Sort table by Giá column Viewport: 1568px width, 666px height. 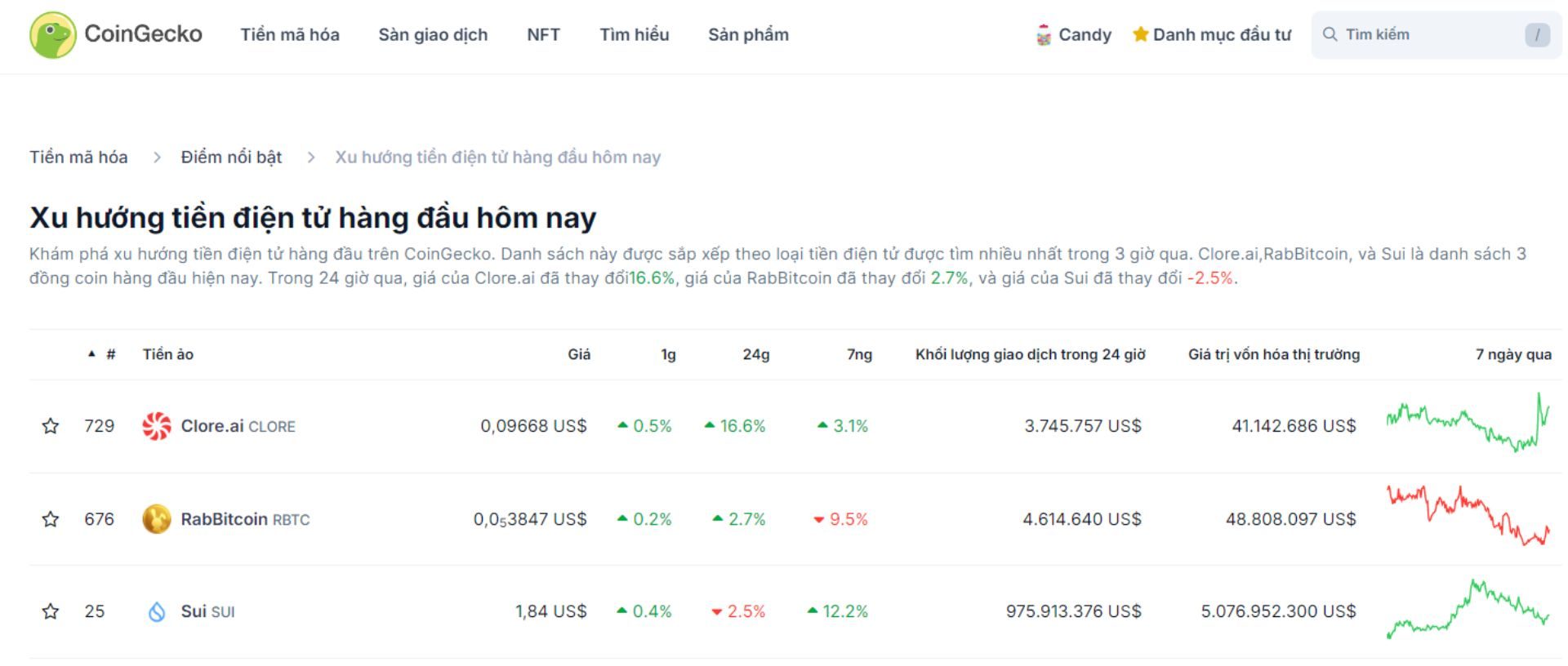coord(579,354)
